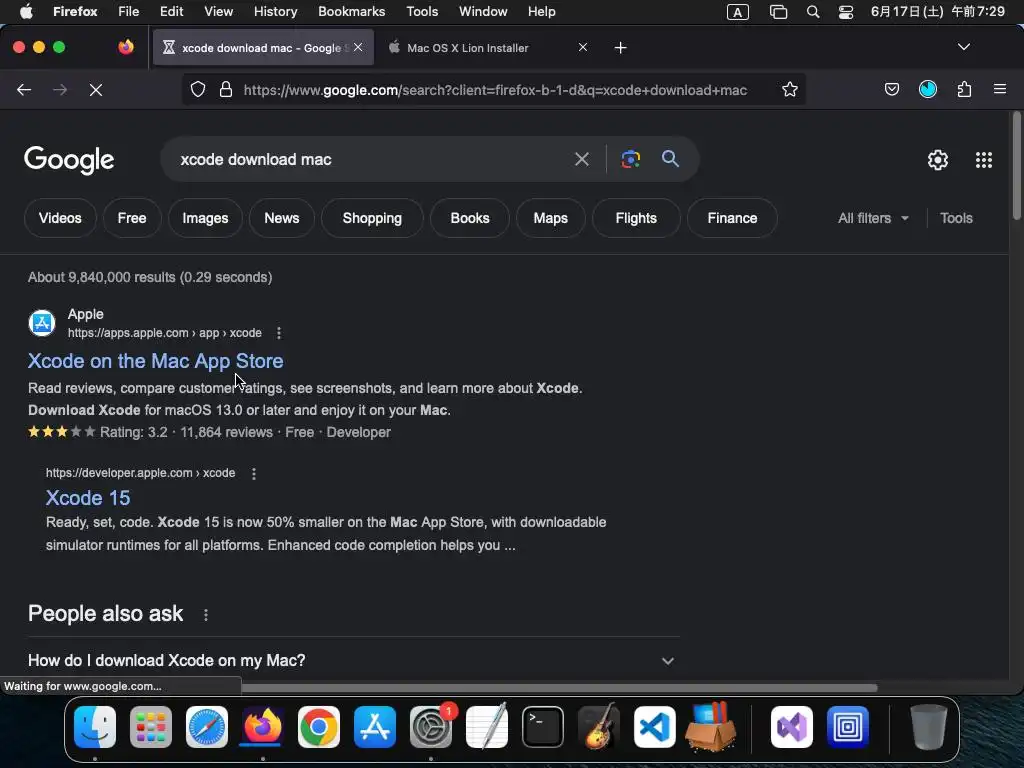Filter results by Videos

coord(60,218)
